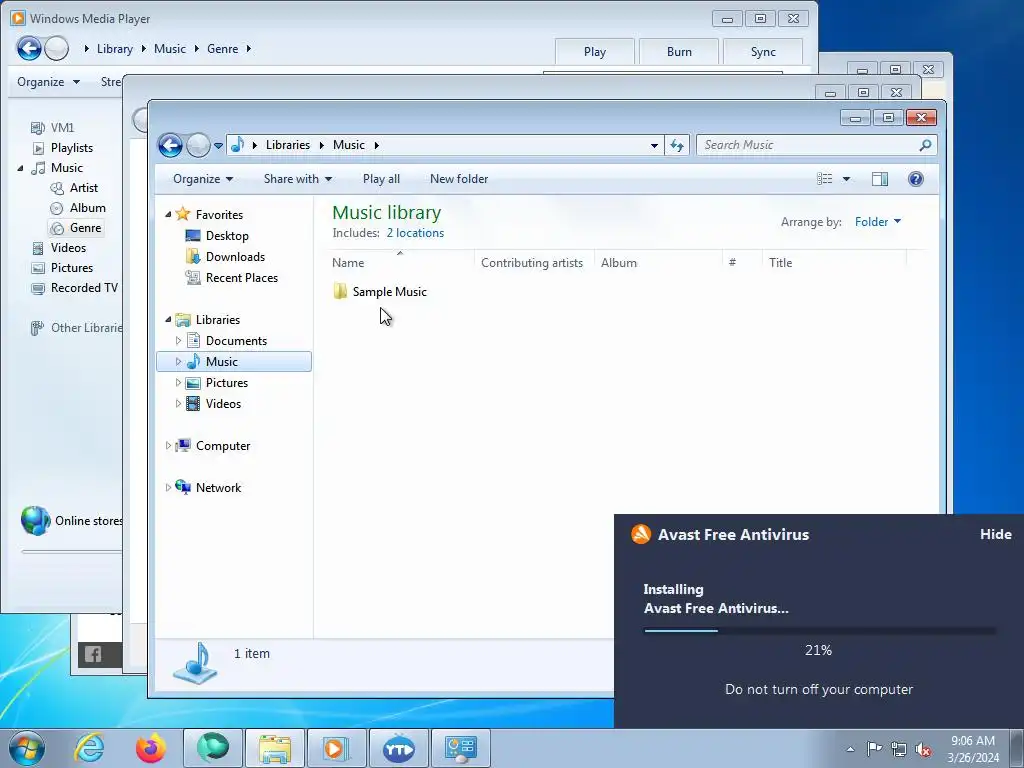Refresh the Music library view

[677, 146]
